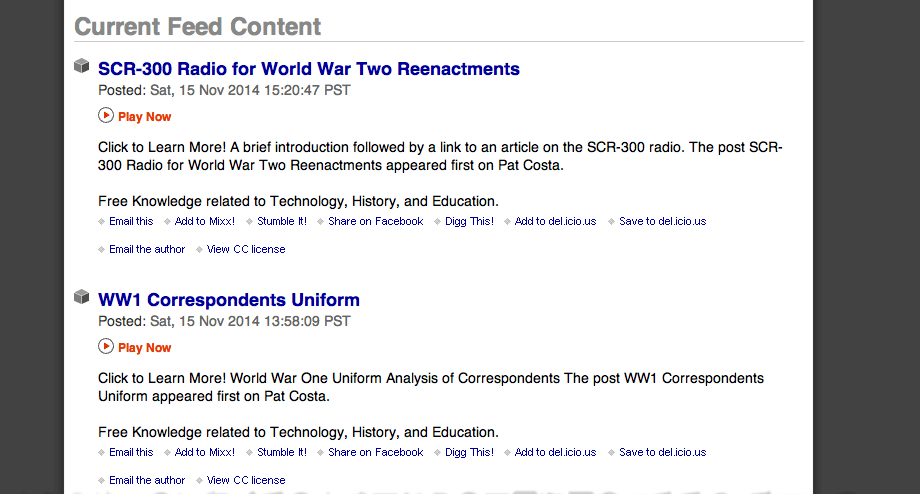Share the WW1 Correspondents post on Facebook
The image size is (920, 494).
pos(376,452)
